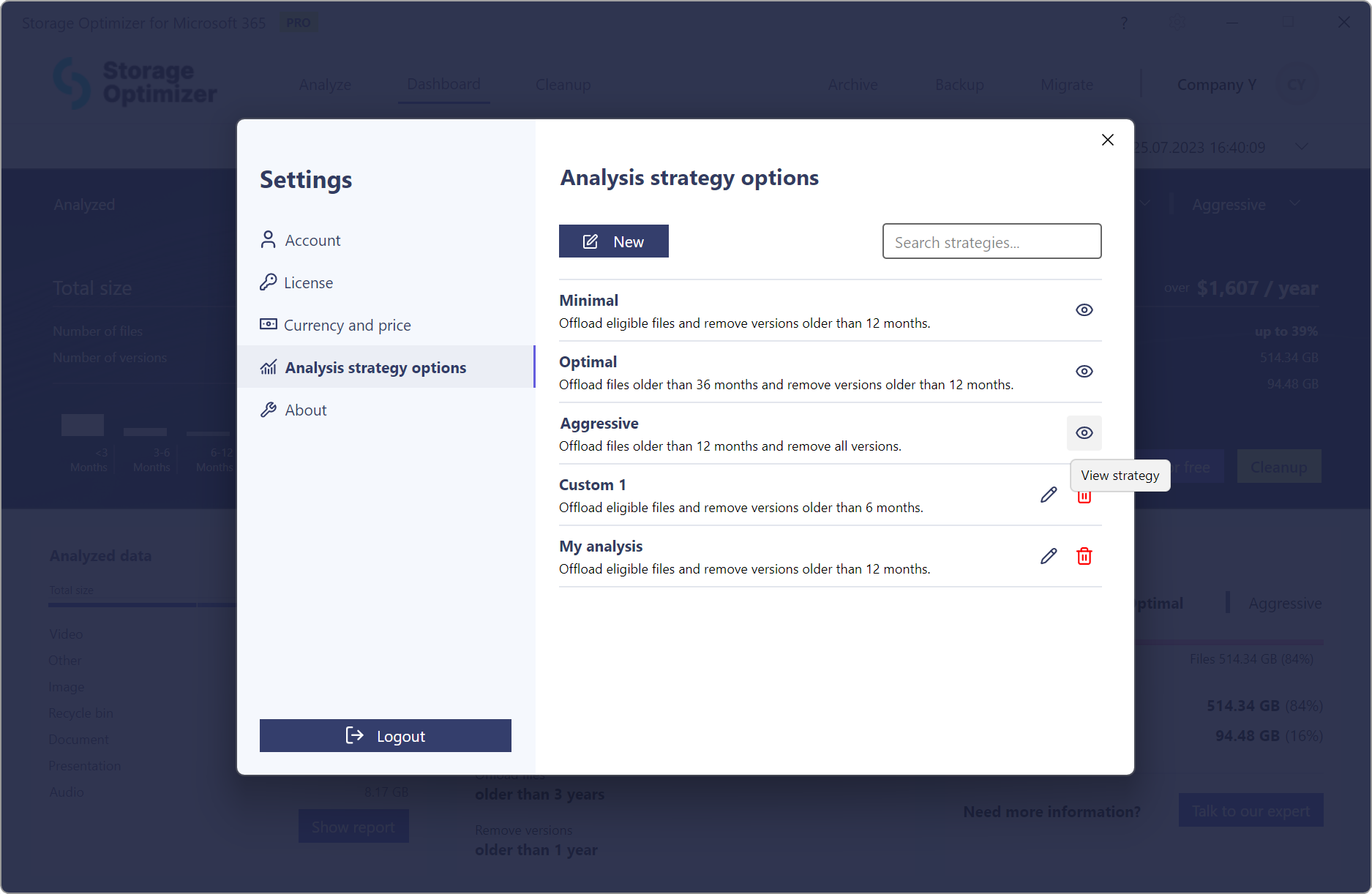
Task: Select the Analysis strategy options chart icon
Action: coord(269,367)
